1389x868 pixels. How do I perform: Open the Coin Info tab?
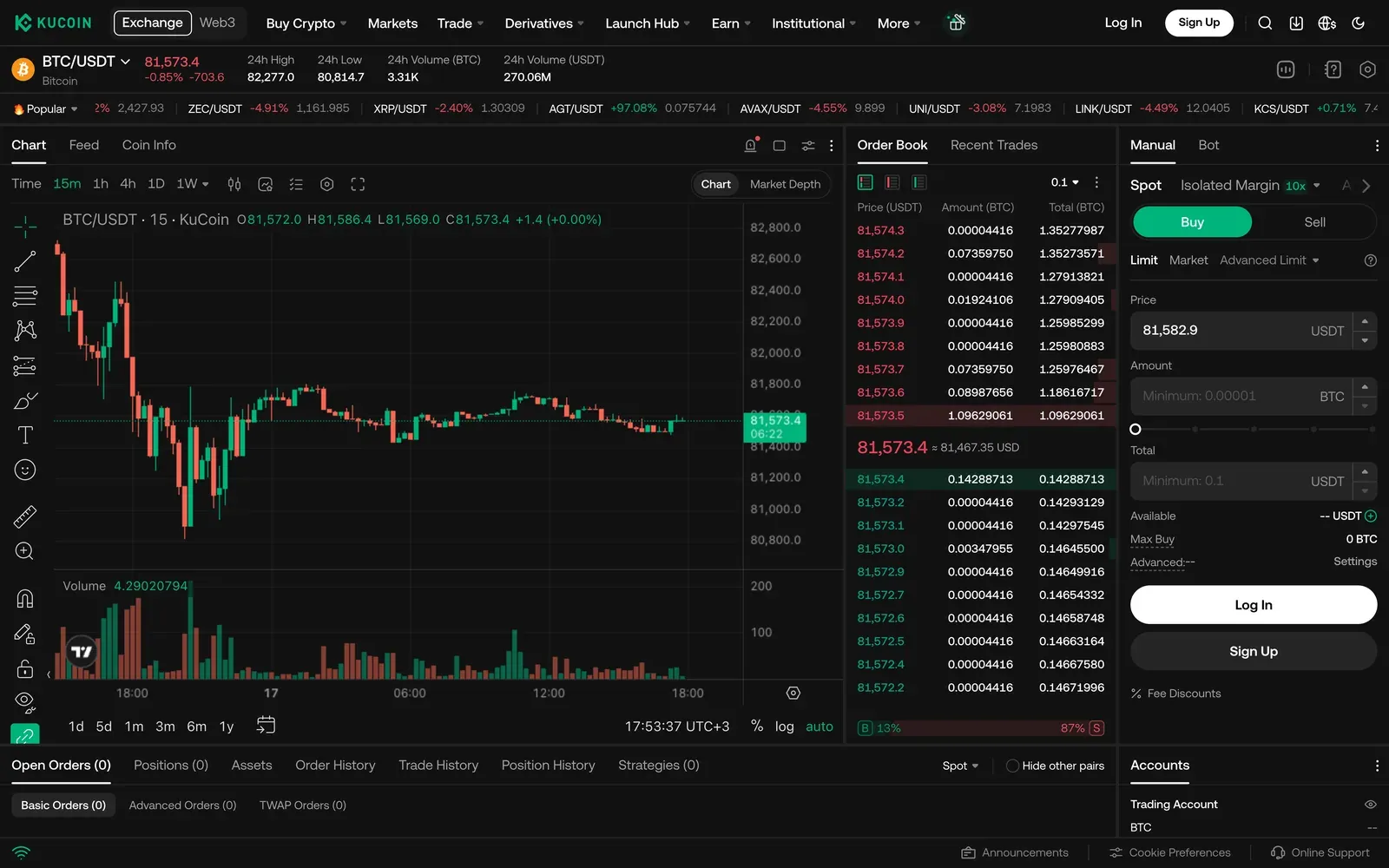point(148,145)
